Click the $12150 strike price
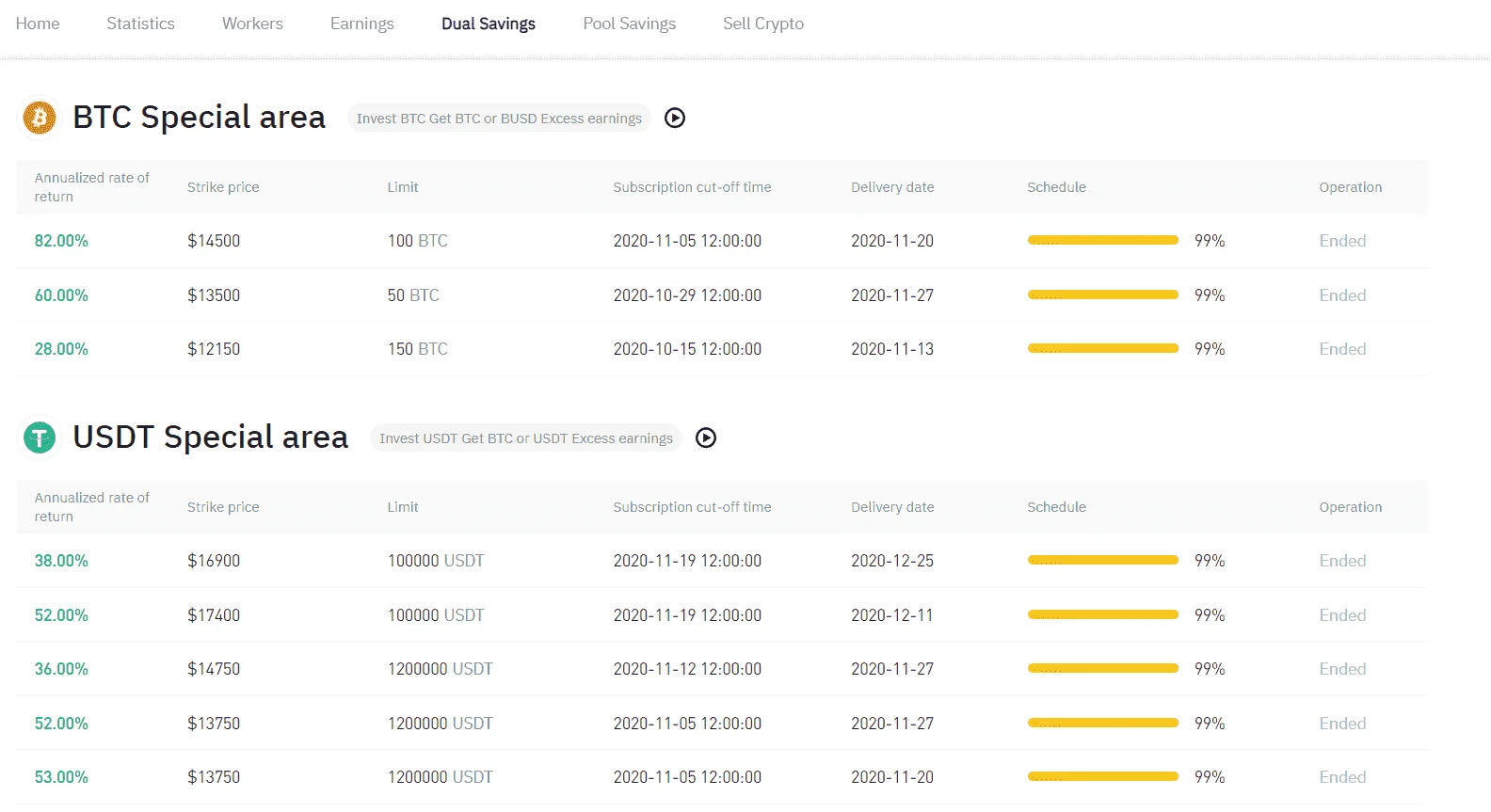This screenshot has height=812, width=1491. (214, 349)
